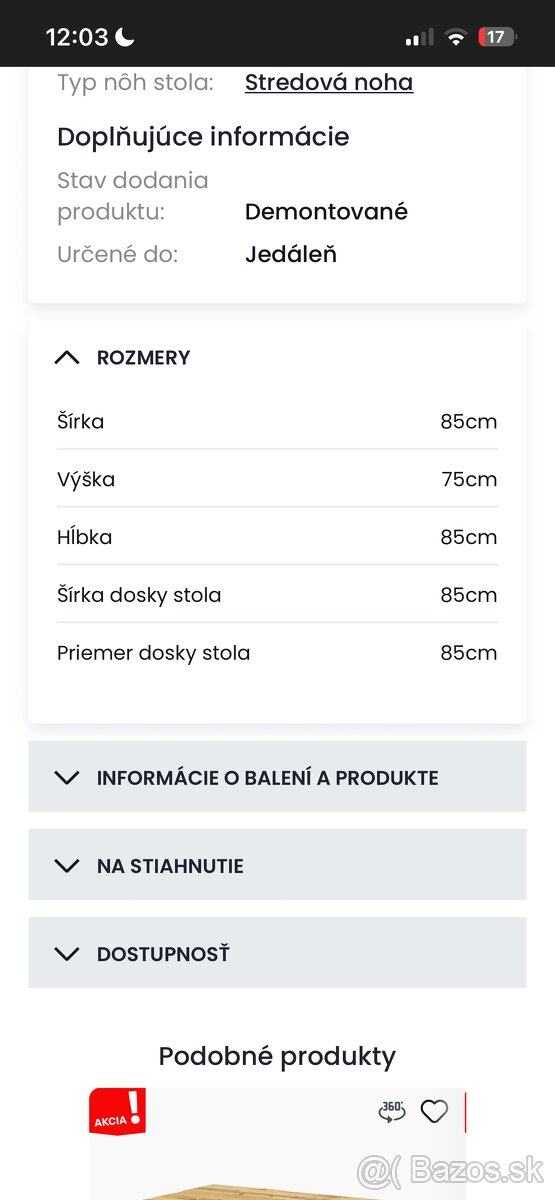This screenshot has height=1200, width=555.
Task: Collapse the ROZMERY section chevron
Action: pos(67,357)
